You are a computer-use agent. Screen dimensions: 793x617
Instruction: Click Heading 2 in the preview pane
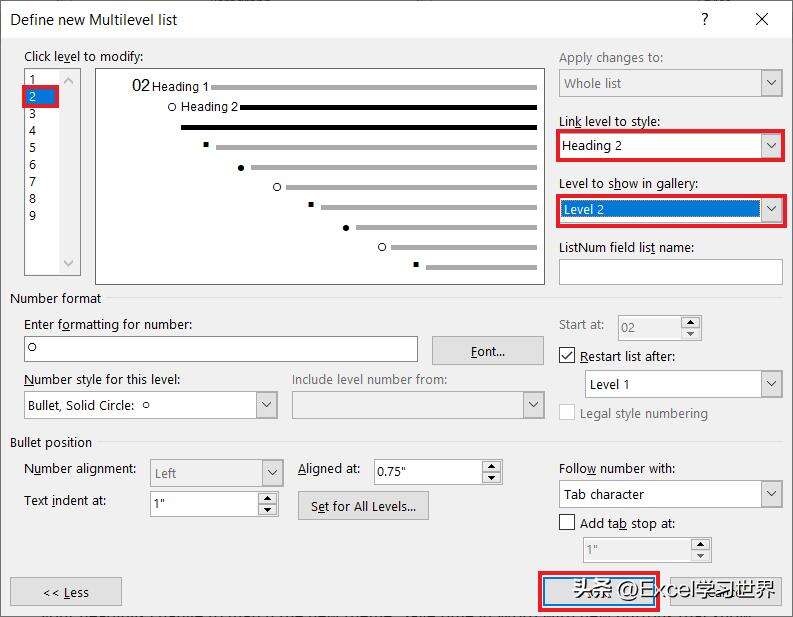point(209,107)
